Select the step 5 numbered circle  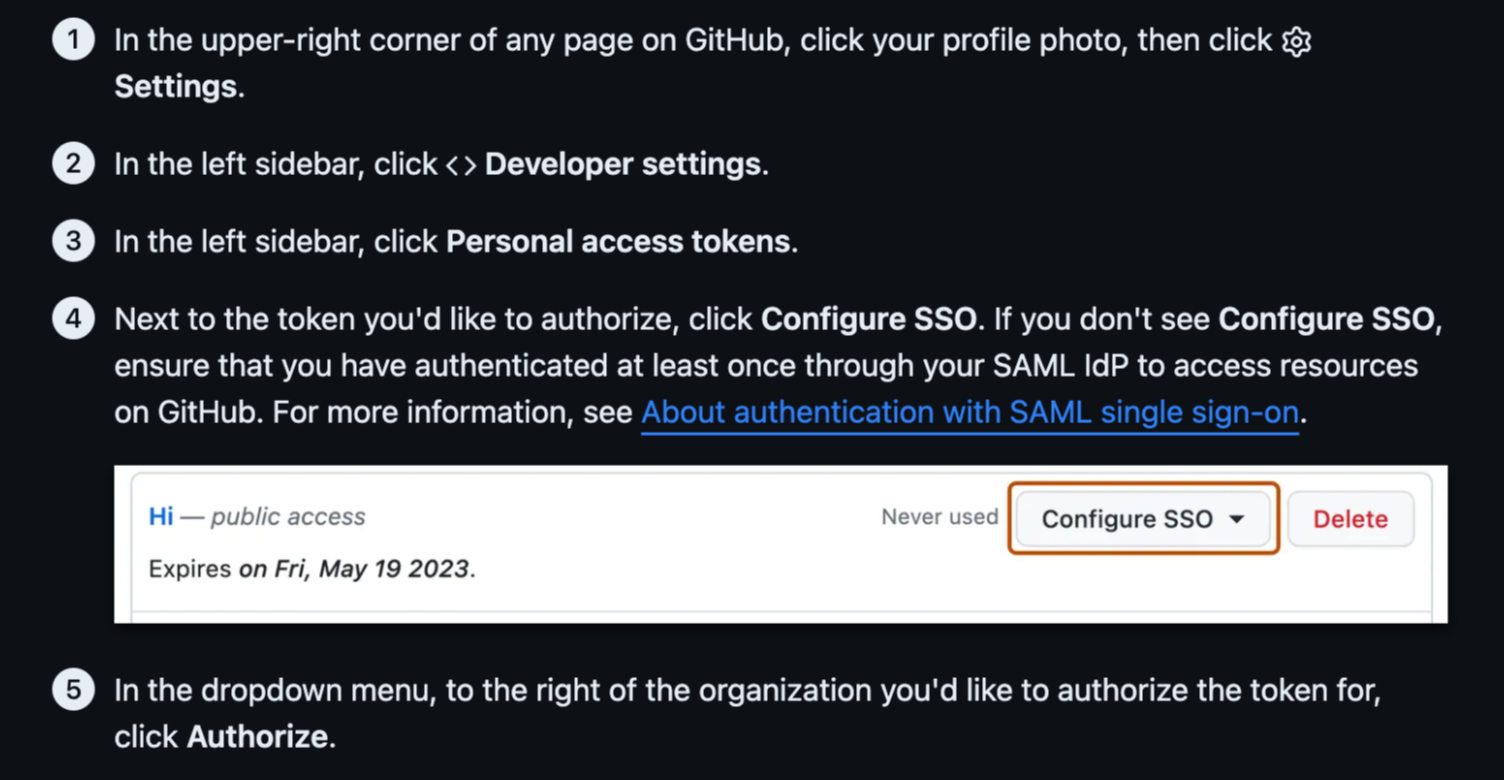pyautogui.click(x=72, y=690)
